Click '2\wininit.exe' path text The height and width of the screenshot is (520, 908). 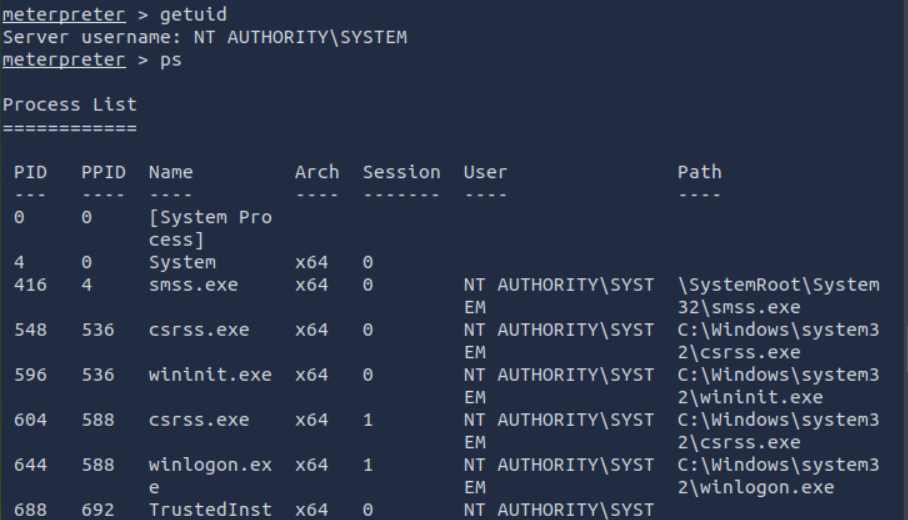(750, 398)
